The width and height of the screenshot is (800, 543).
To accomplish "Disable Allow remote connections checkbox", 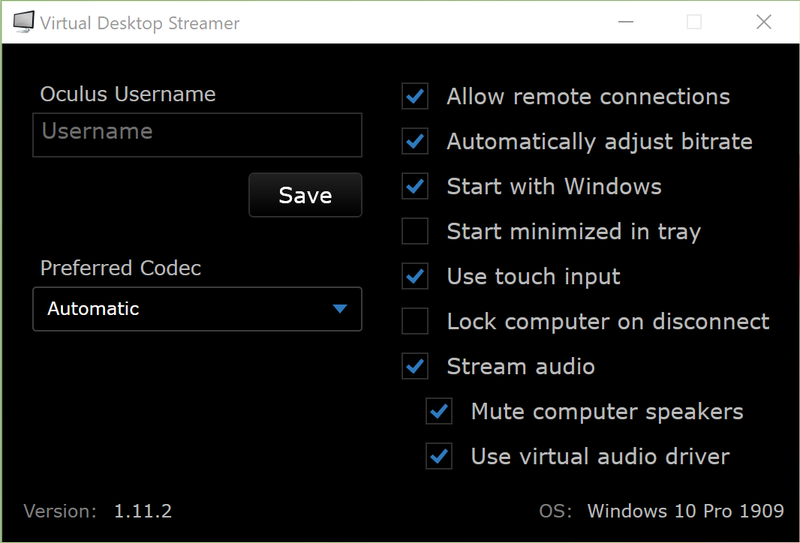I will (x=415, y=97).
